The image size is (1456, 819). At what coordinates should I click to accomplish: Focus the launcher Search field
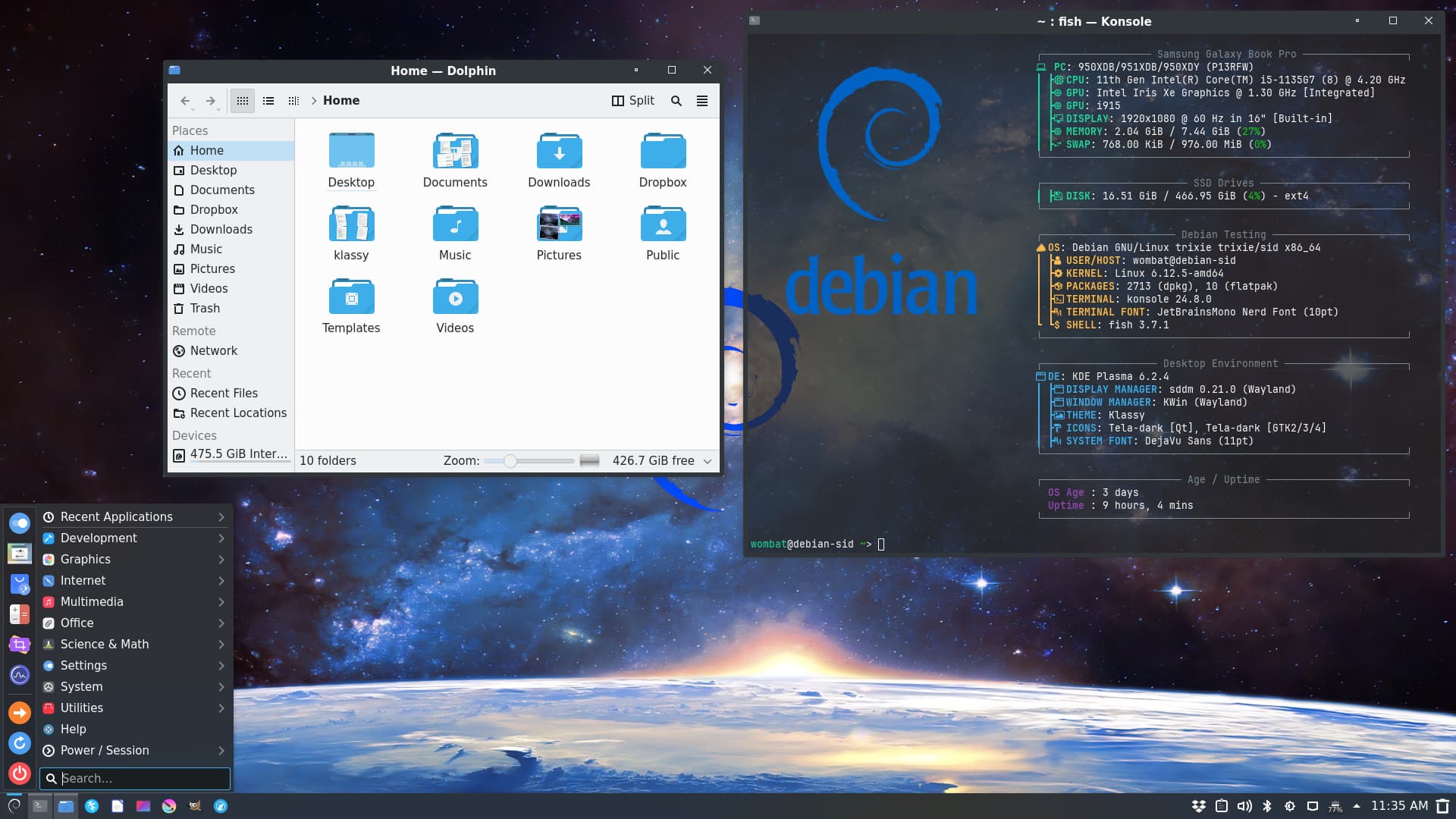pyautogui.click(x=135, y=779)
